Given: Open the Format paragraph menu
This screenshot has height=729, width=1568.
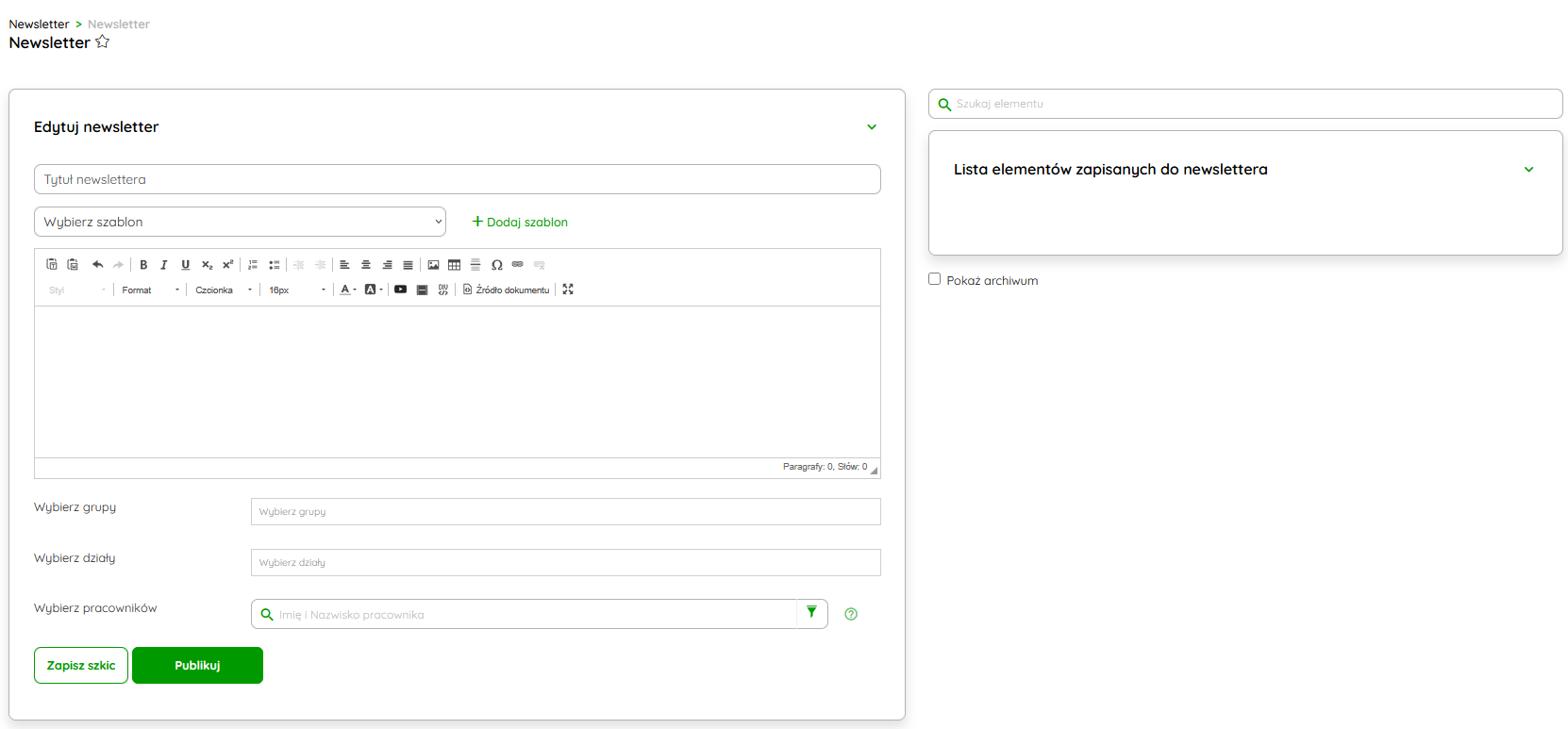Looking at the screenshot, I should click(x=150, y=290).
